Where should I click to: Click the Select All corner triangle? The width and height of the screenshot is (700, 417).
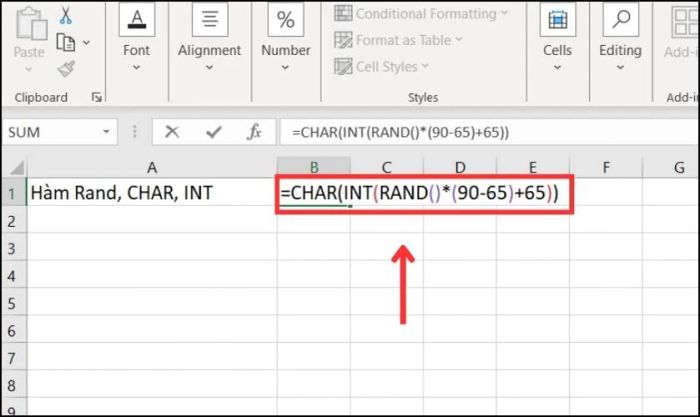tap(17, 168)
